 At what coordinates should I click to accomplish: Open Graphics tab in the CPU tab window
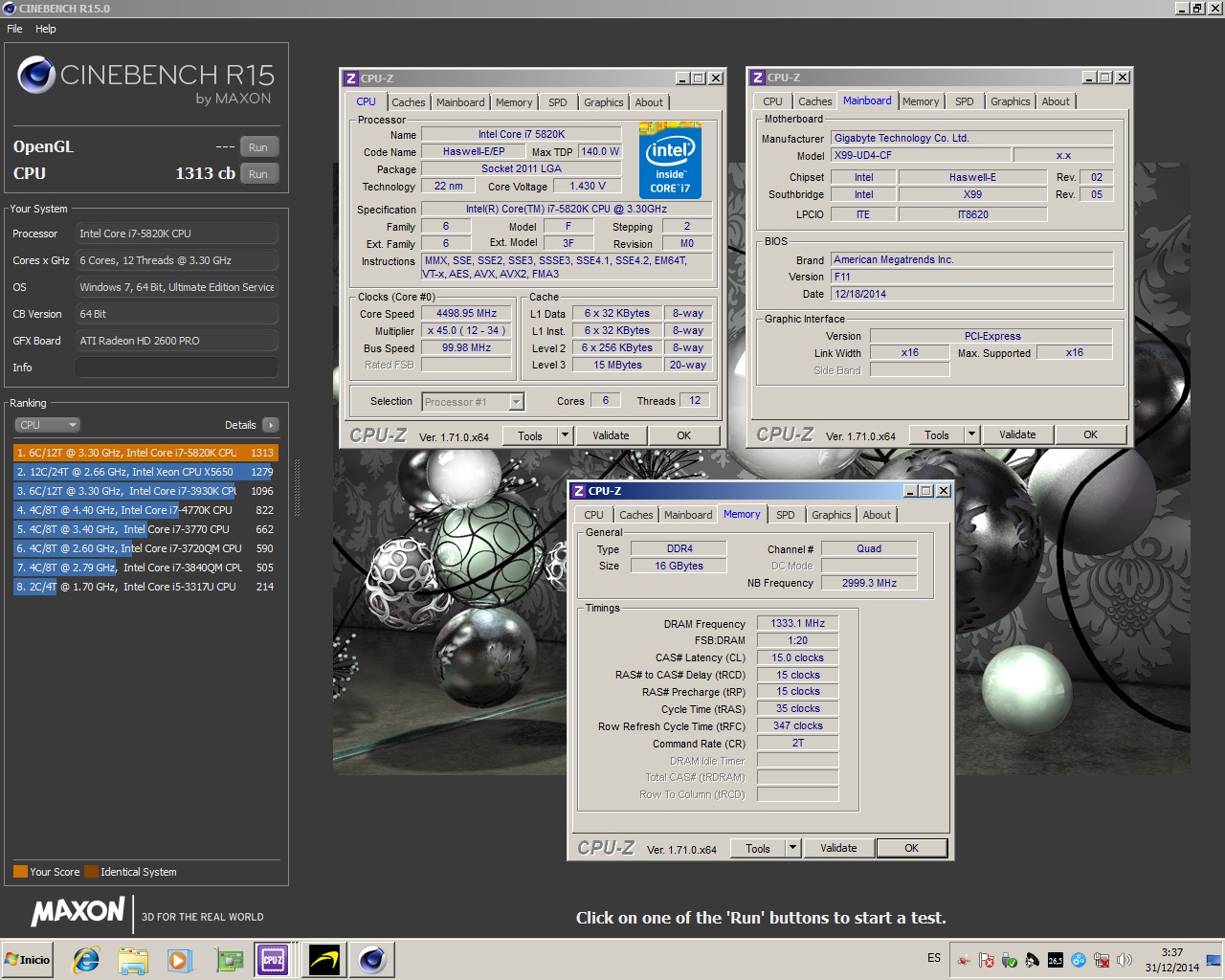604,102
